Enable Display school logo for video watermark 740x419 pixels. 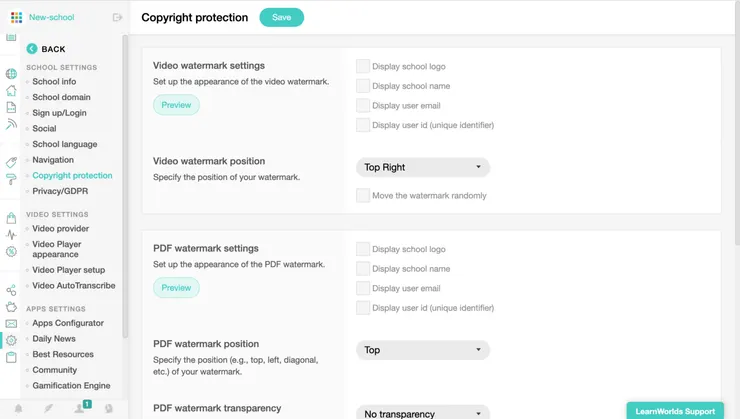[x=363, y=67]
